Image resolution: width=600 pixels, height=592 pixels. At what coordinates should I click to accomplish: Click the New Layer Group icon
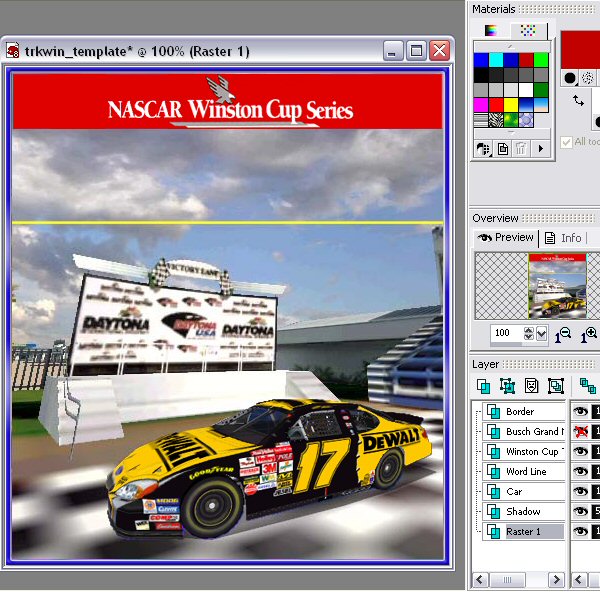(x=556, y=386)
